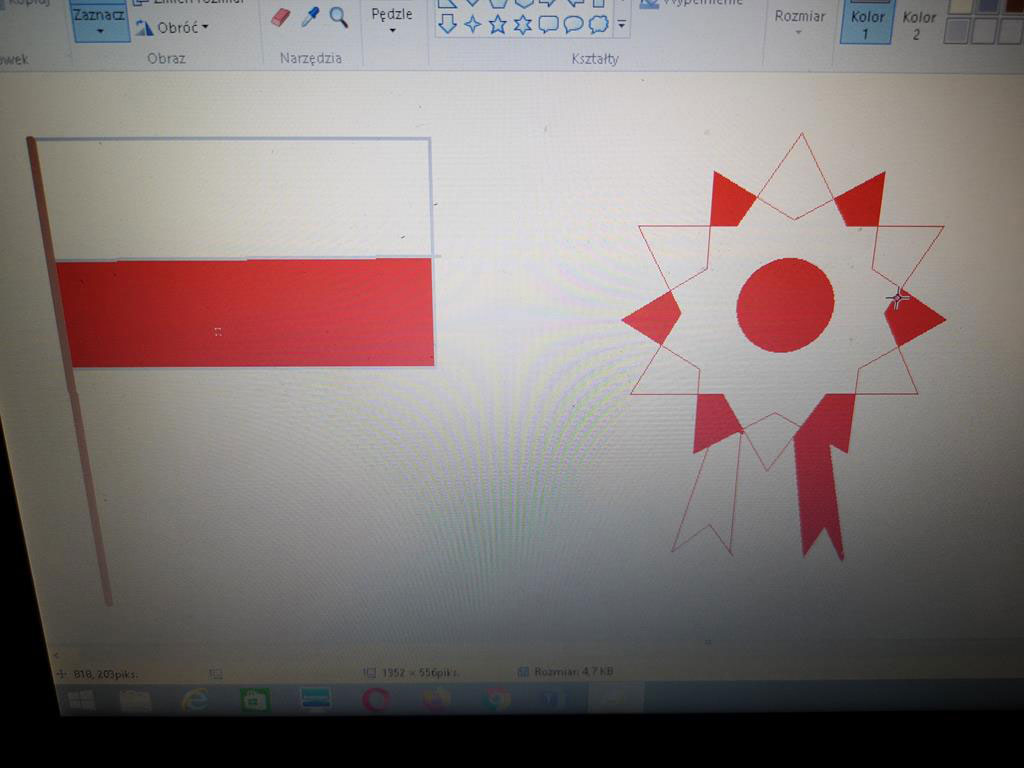This screenshot has width=1024, height=768.
Task: Open the Windows Start menu
Action: (81, 700)
